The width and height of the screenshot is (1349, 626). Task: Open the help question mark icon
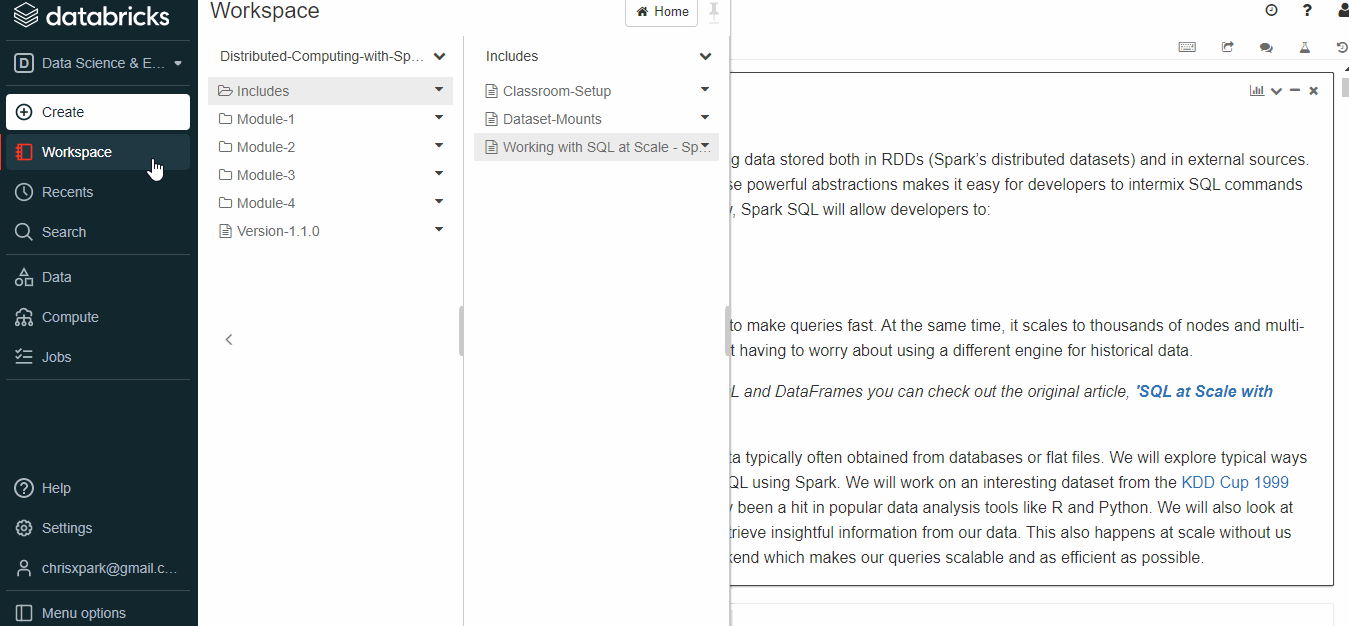[x=1307, y=10]
